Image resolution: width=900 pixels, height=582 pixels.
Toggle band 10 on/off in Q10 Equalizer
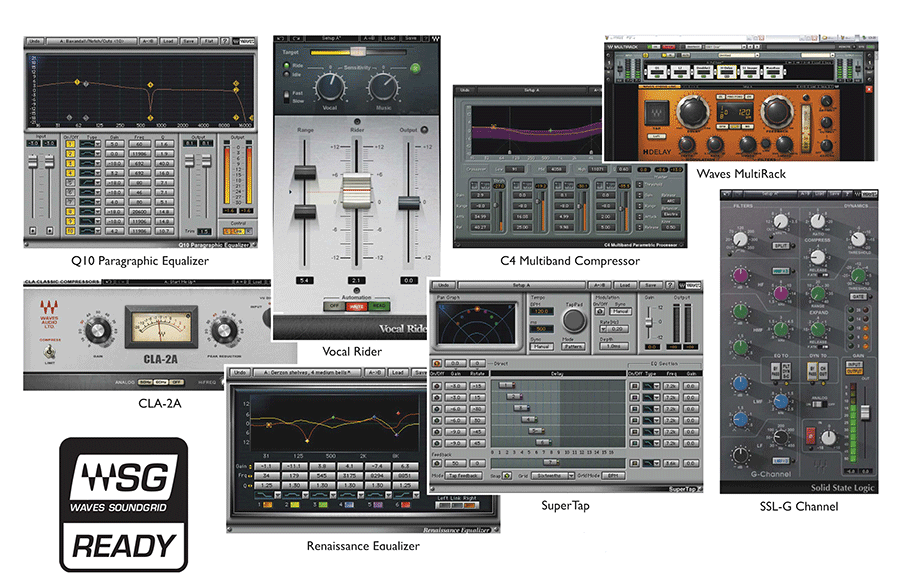[70, 231]
